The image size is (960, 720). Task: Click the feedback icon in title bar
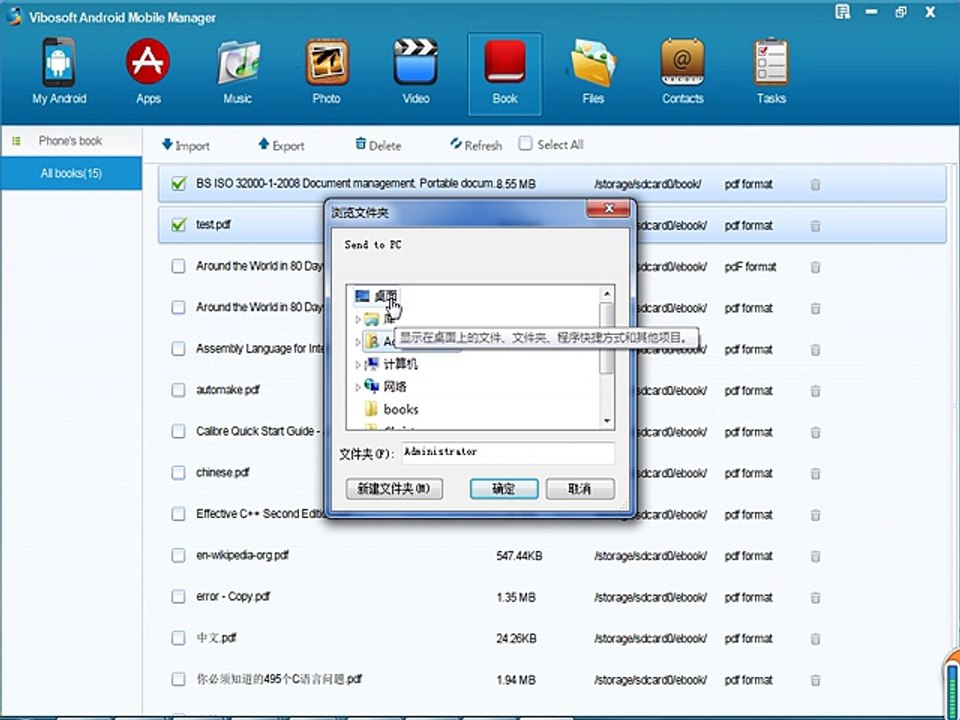click(x=842, y=12)
